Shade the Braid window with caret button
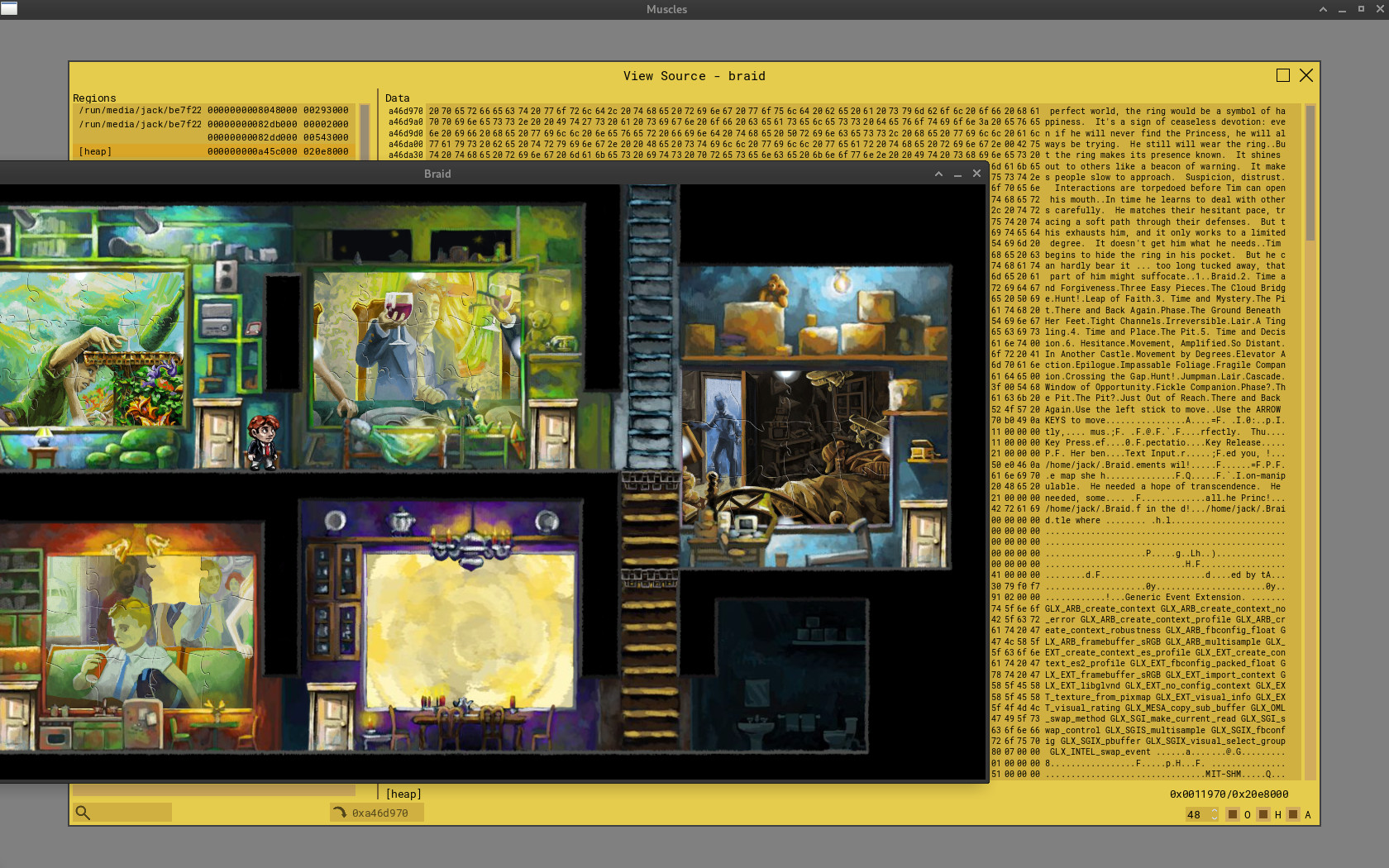Viewport: 1389px width, 868px height. [x=938, y=174]
